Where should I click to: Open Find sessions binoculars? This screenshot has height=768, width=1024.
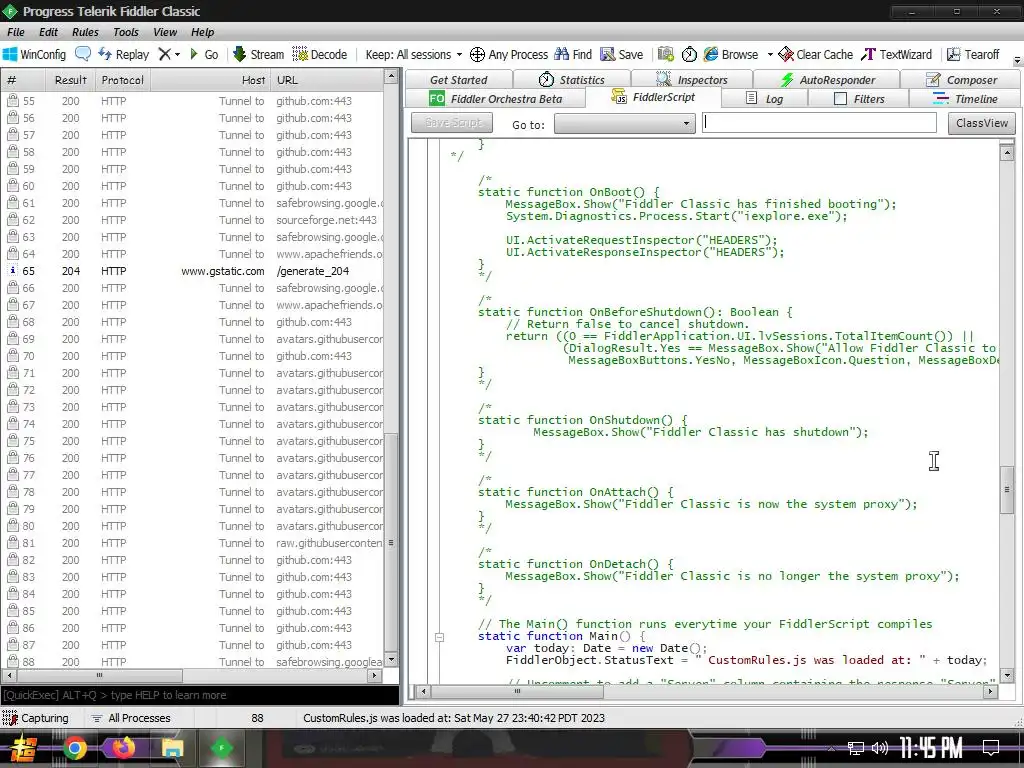click(x=573, y=54)
